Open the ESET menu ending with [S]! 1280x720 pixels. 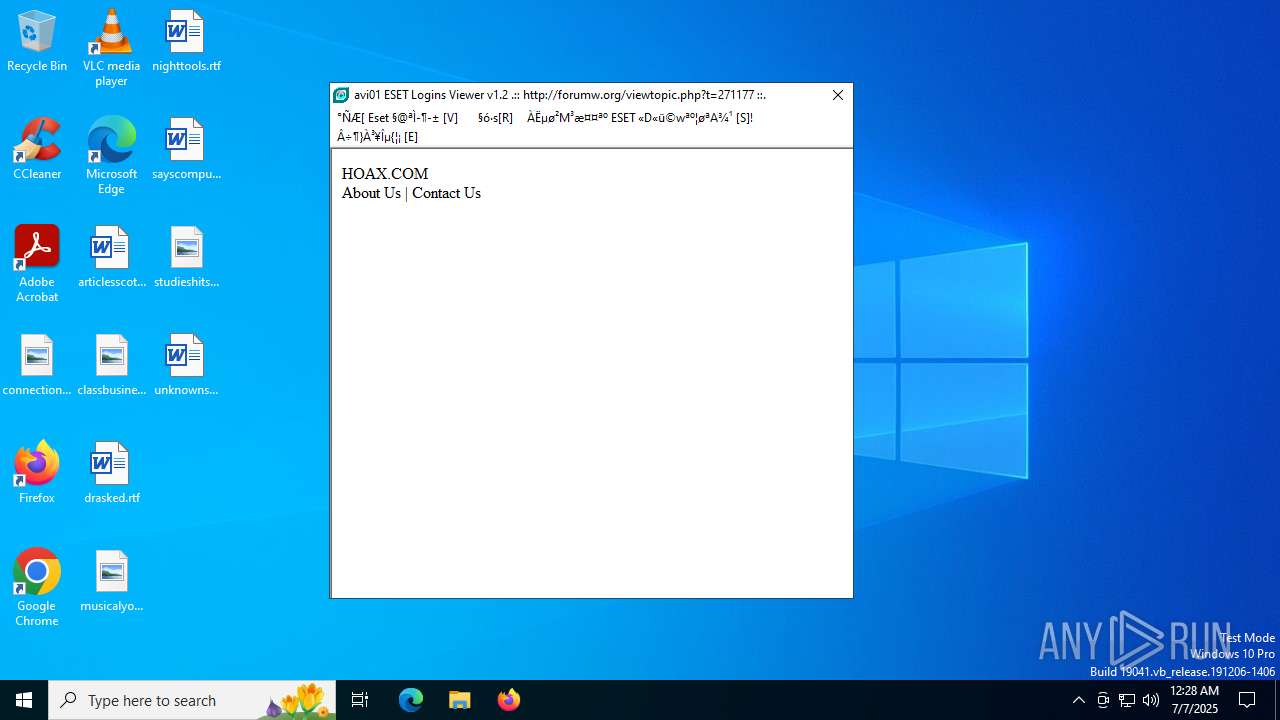pos(640,118)
